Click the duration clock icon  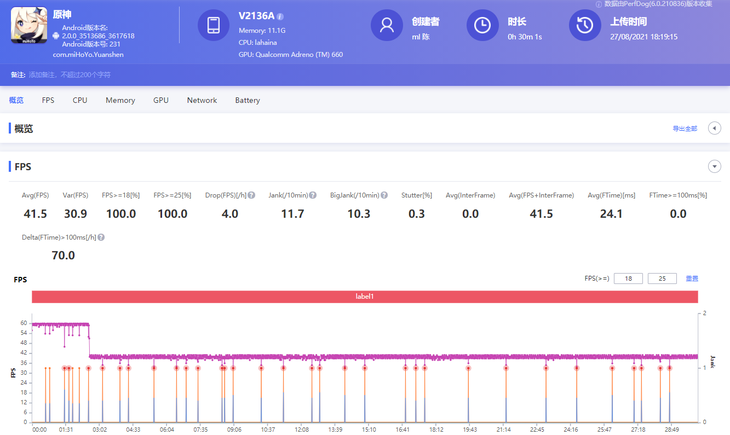482,26
